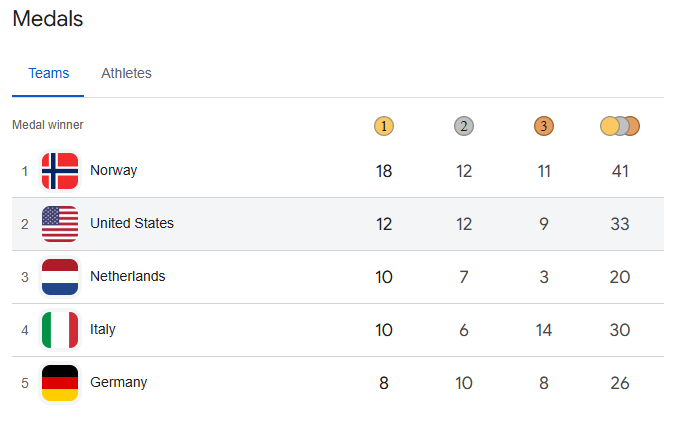Click the bronze medal column icon
677x425 pixels.
[543, 126]
